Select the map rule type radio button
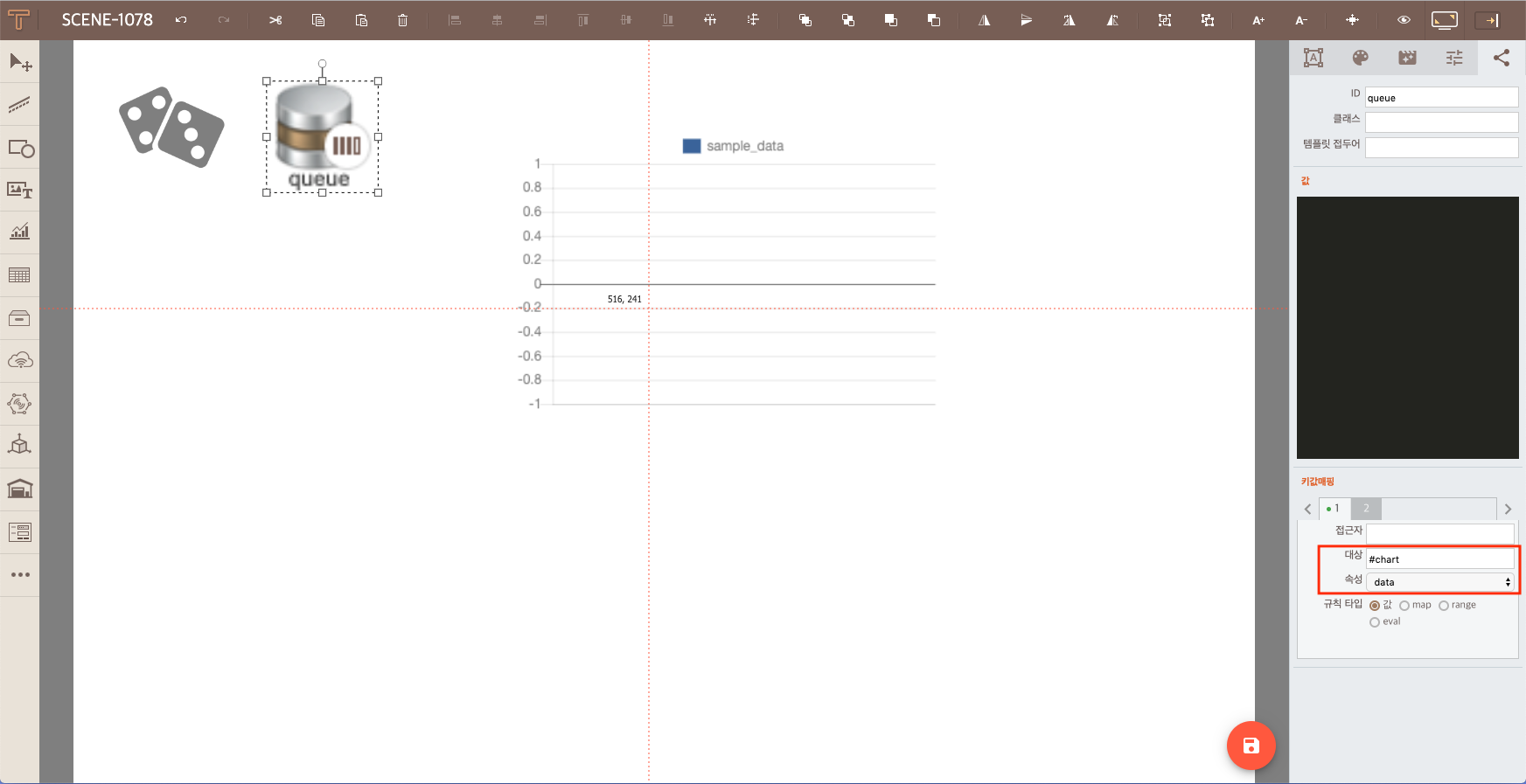Screen dimensions: 1526x784 pos(1404,606)
